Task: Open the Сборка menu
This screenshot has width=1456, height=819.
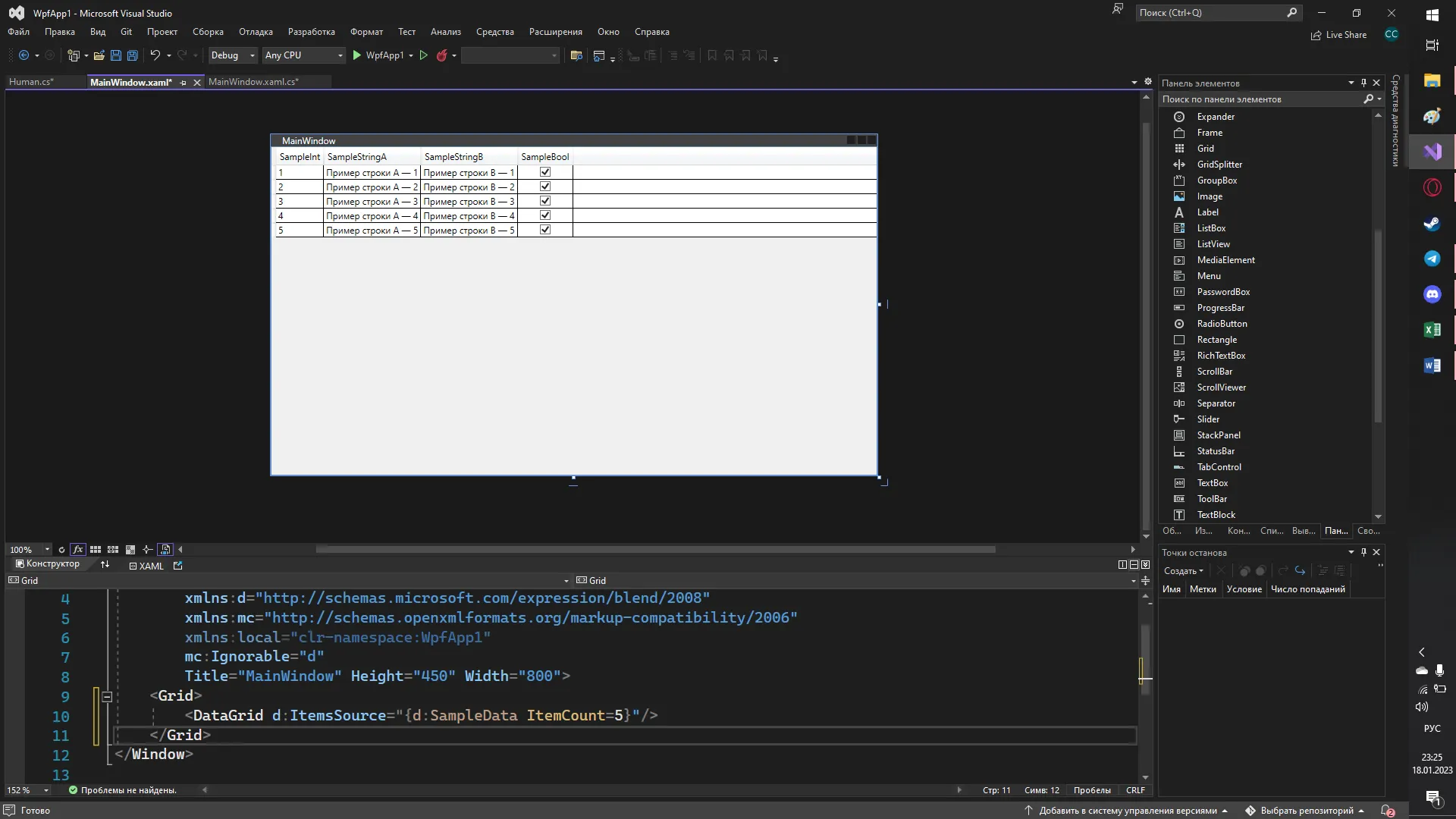Action: pos(208,32)
